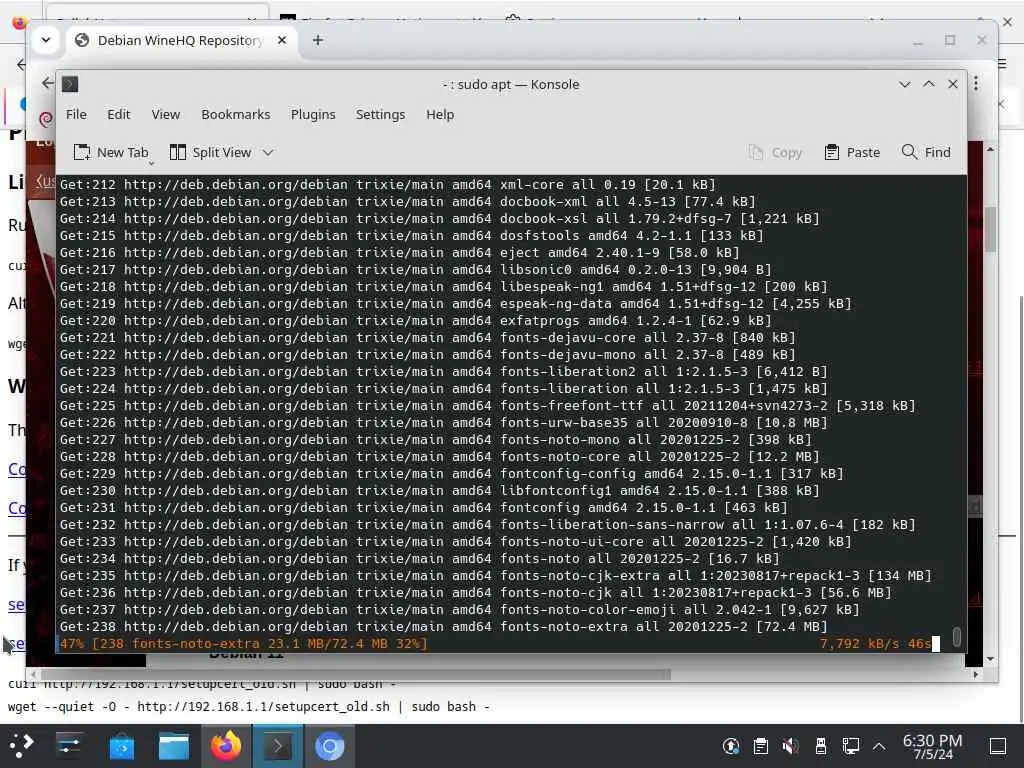Open a new browser tab with plus button
The width and height of the screenshot is (1024, 768).
317,40
